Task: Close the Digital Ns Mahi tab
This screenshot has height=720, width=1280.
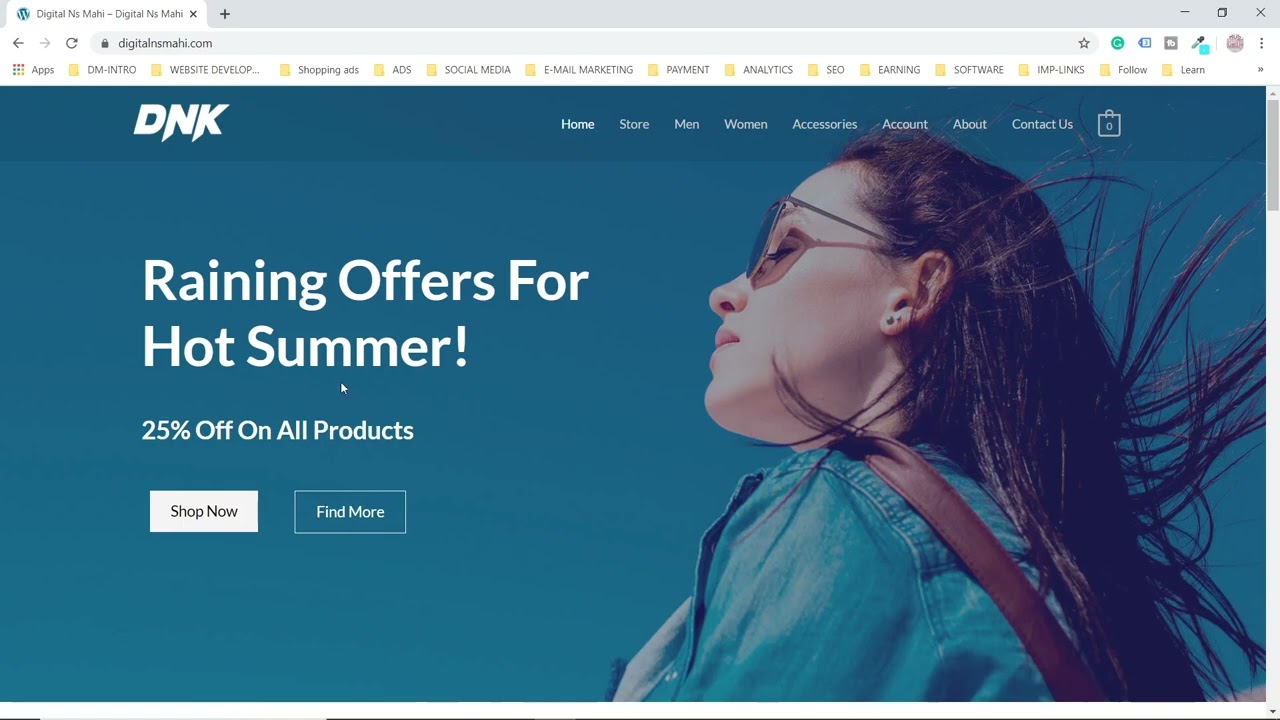Action: point(193,14)
